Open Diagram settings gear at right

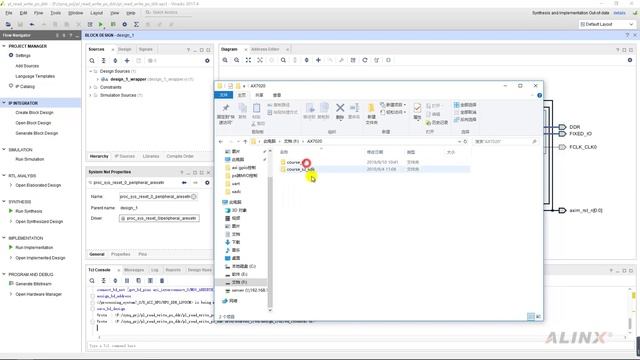click(630, 60)
